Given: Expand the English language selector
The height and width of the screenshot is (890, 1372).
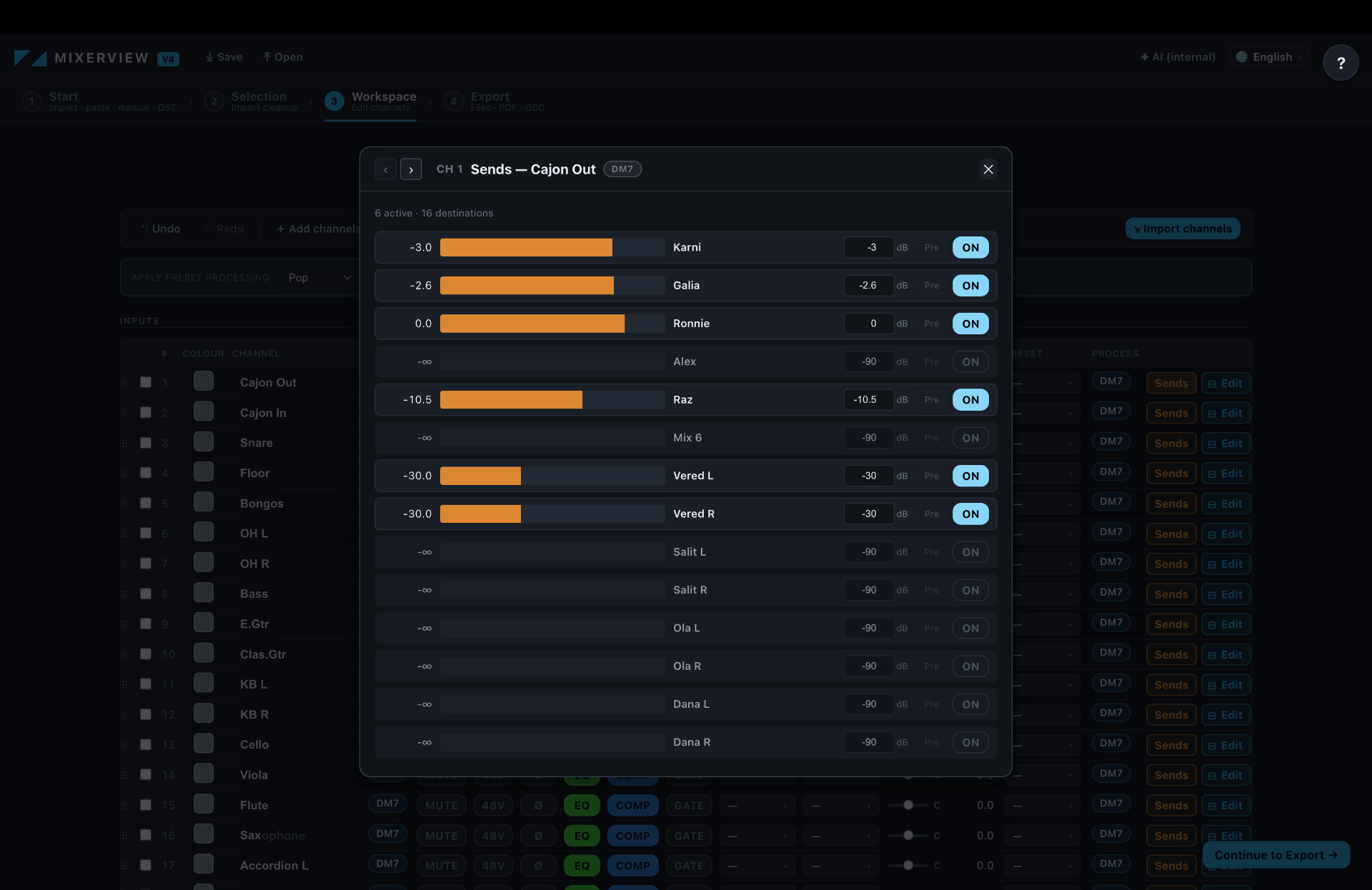Looking at the screenshot, I should tap(1269, 57).
